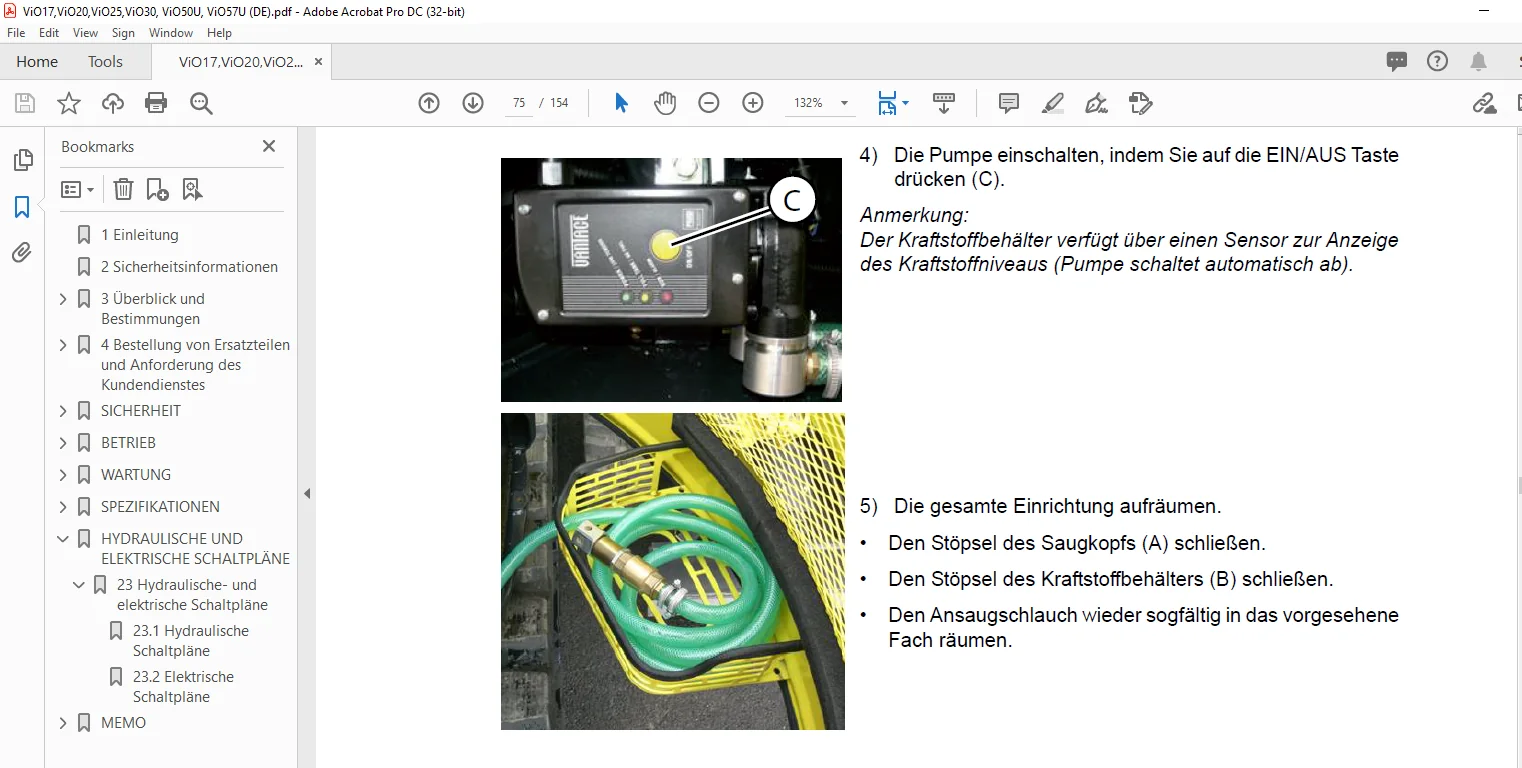Image resolution: width=1522 pixels, height=768 pixels.
Task: Open the Sign menu
Action: point(123,33)
